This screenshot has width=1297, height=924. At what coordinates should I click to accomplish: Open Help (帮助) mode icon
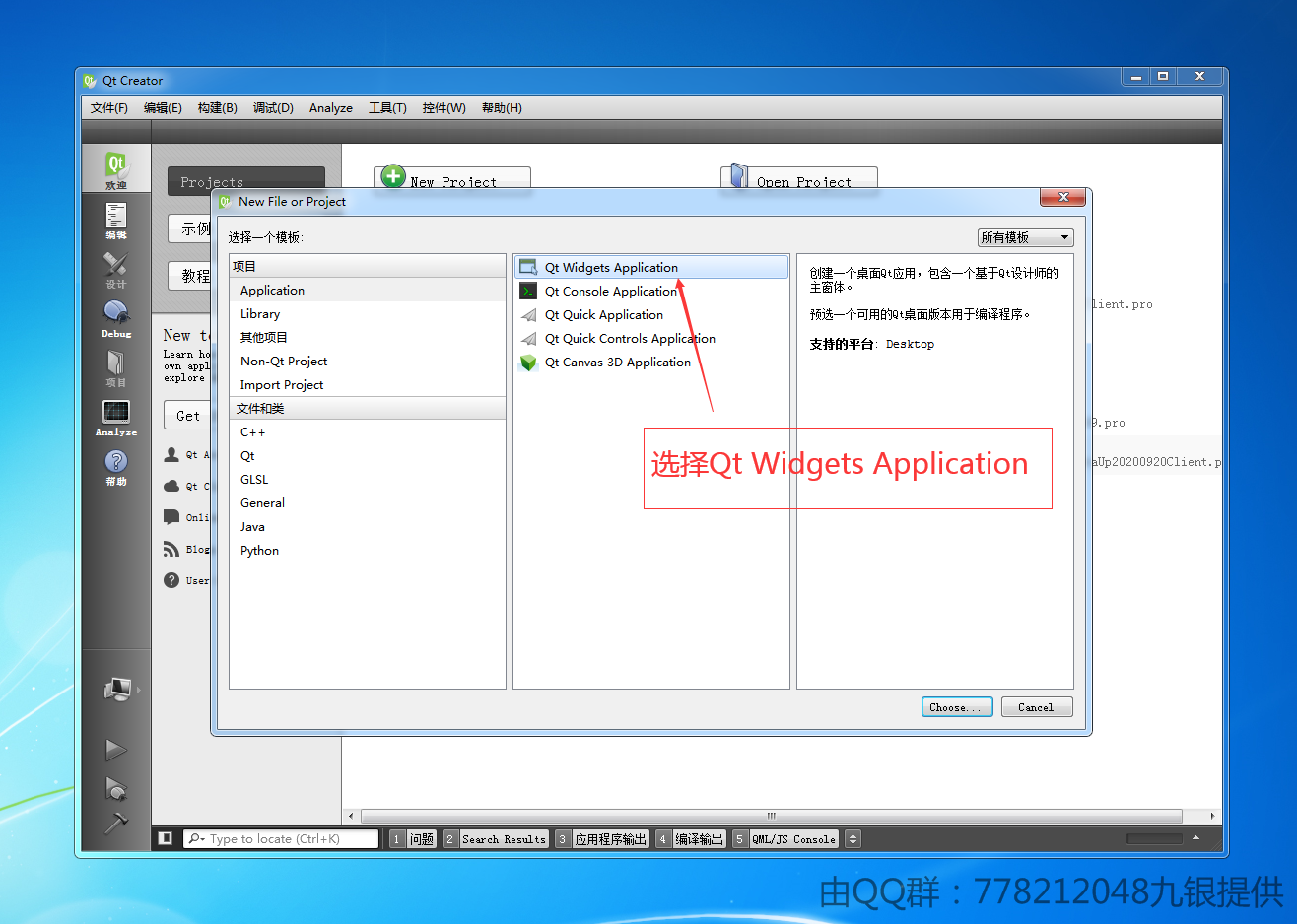point(116,467)
